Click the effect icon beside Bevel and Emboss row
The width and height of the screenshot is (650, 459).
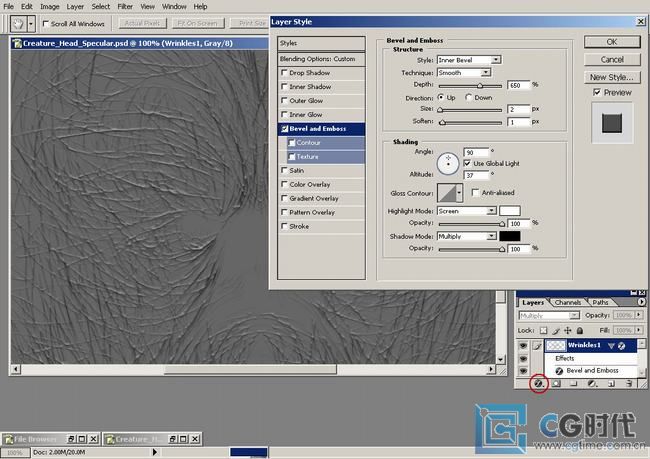[559, 371]
